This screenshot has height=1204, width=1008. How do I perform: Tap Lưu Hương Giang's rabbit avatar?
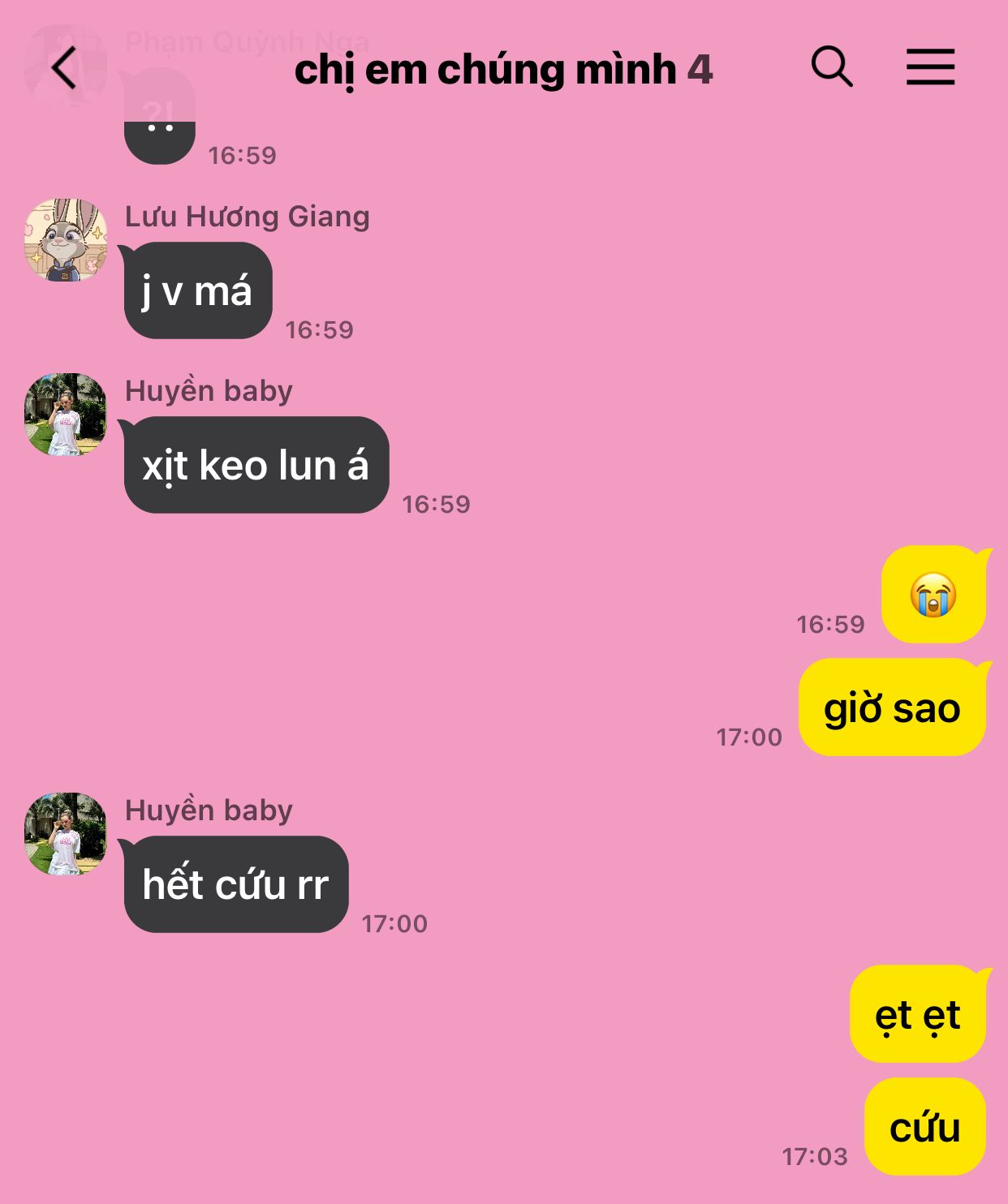[x=66, y=240]
